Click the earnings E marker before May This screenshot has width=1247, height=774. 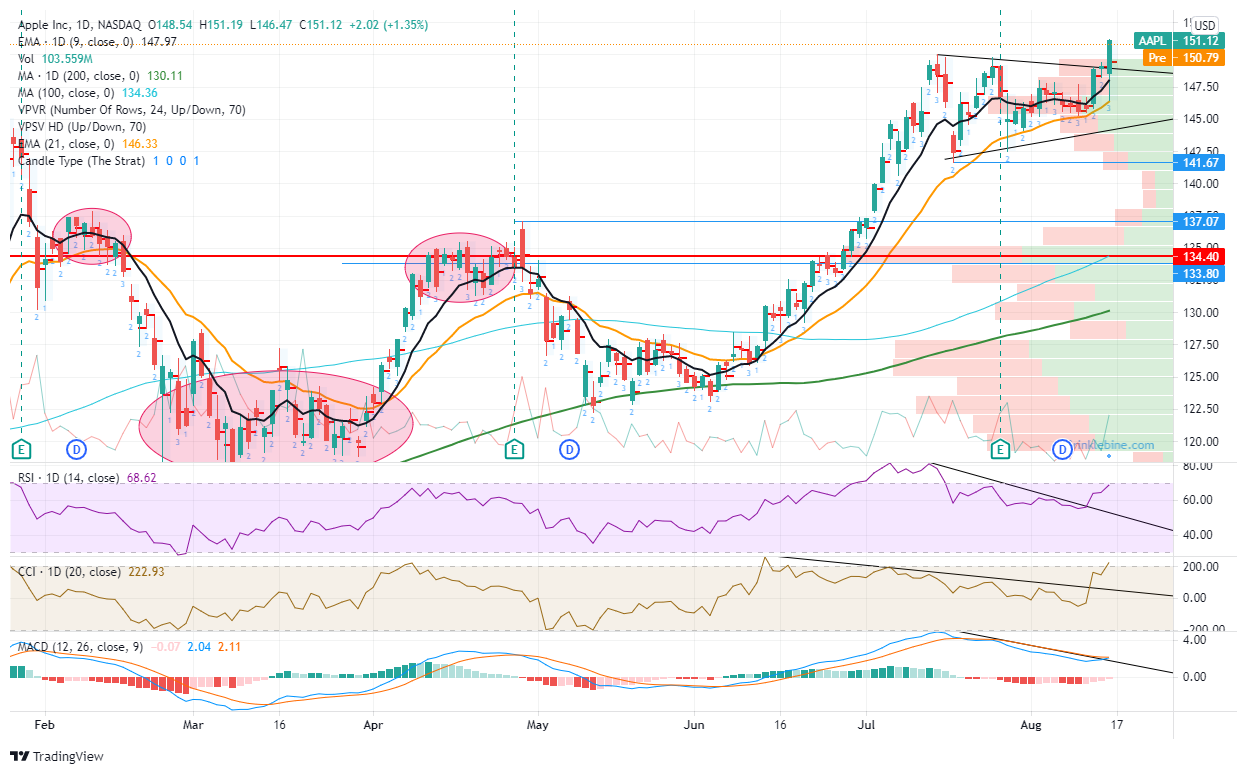pos(514,449)
